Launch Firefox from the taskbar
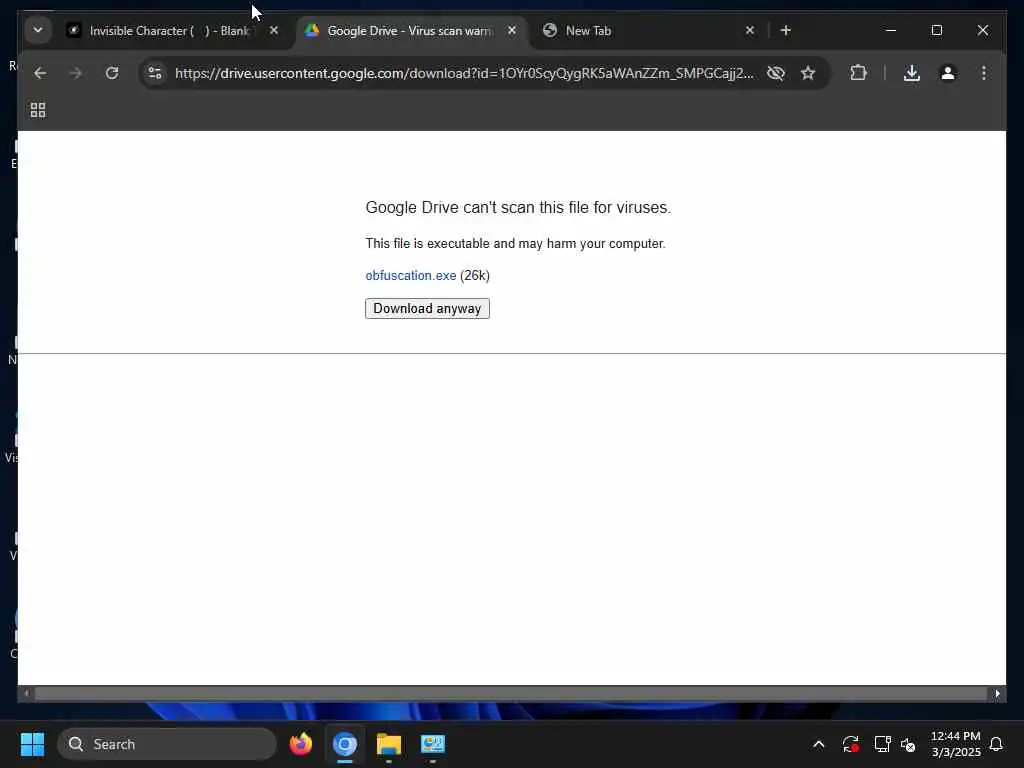Image resolution: width=1024 pixels, height=768 pixels. [300, 744]
